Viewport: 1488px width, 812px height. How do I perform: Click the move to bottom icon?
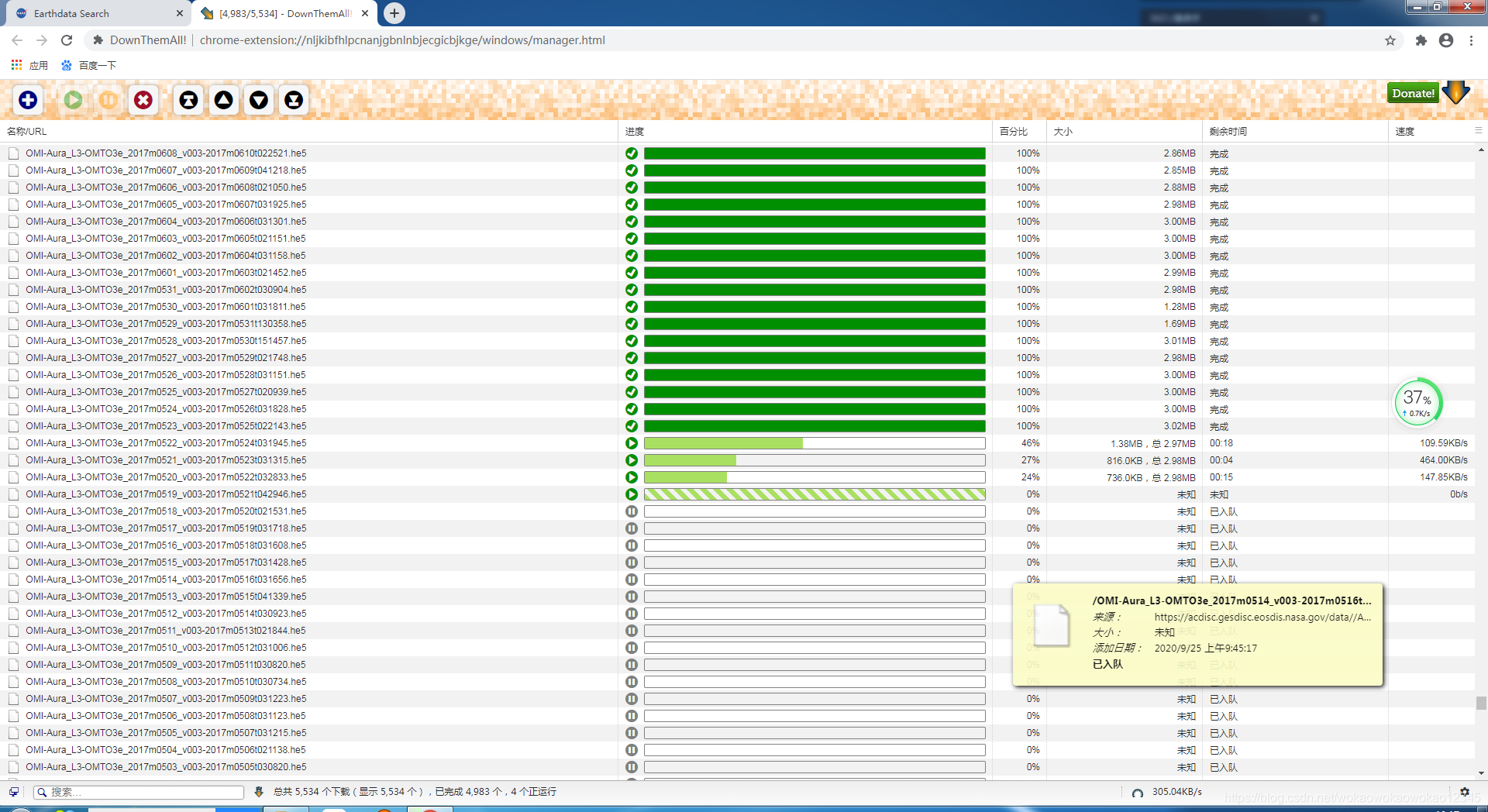tap(294, 100)
